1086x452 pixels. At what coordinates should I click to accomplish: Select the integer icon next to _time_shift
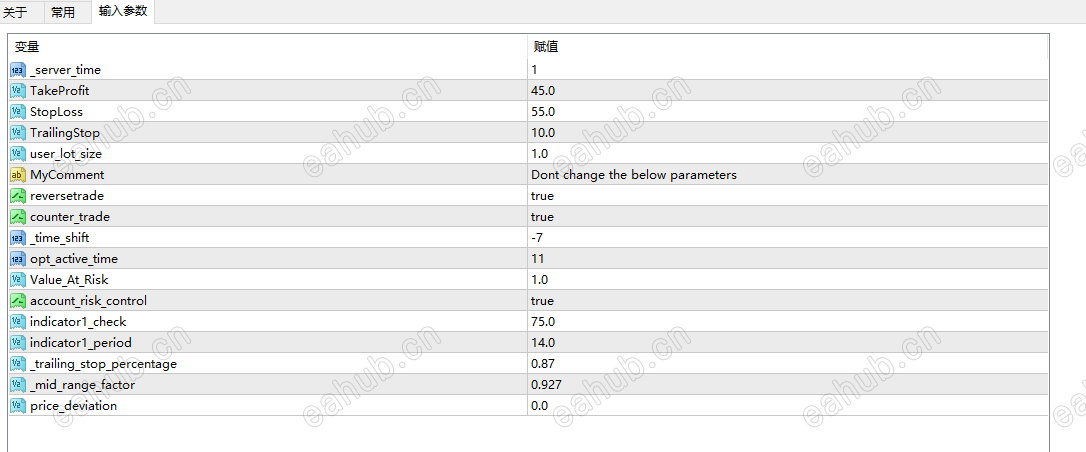click(18, 237)
